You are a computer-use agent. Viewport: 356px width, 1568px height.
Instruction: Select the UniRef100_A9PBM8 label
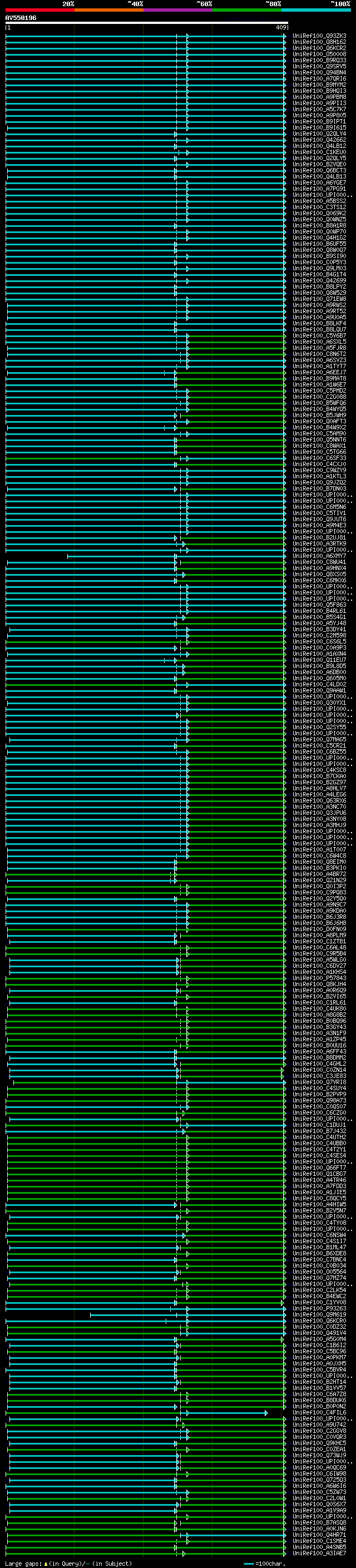point(319,97)
